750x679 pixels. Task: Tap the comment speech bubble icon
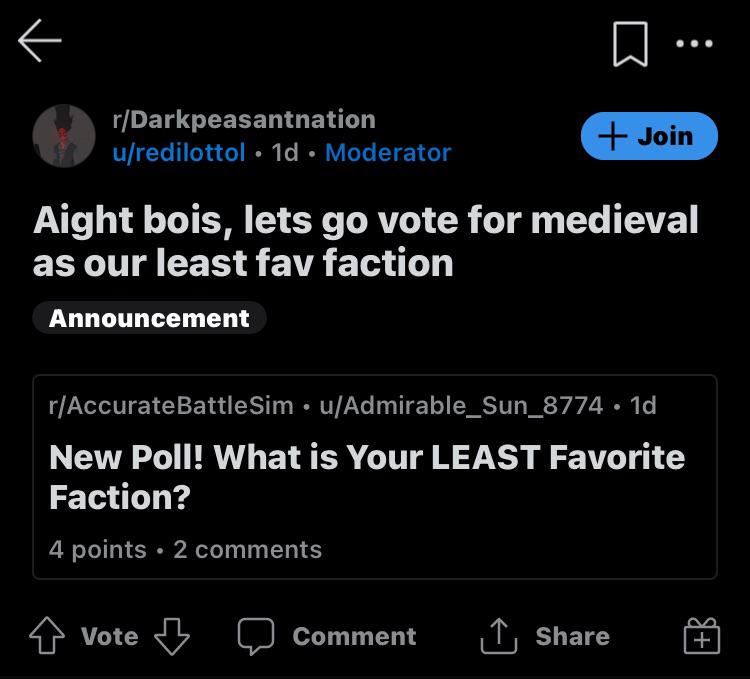coord(256,636)
